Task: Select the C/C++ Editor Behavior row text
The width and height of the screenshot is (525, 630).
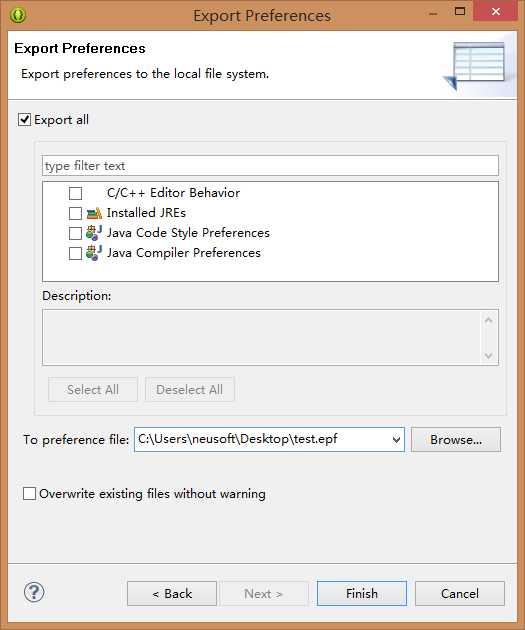Action: 174,193
